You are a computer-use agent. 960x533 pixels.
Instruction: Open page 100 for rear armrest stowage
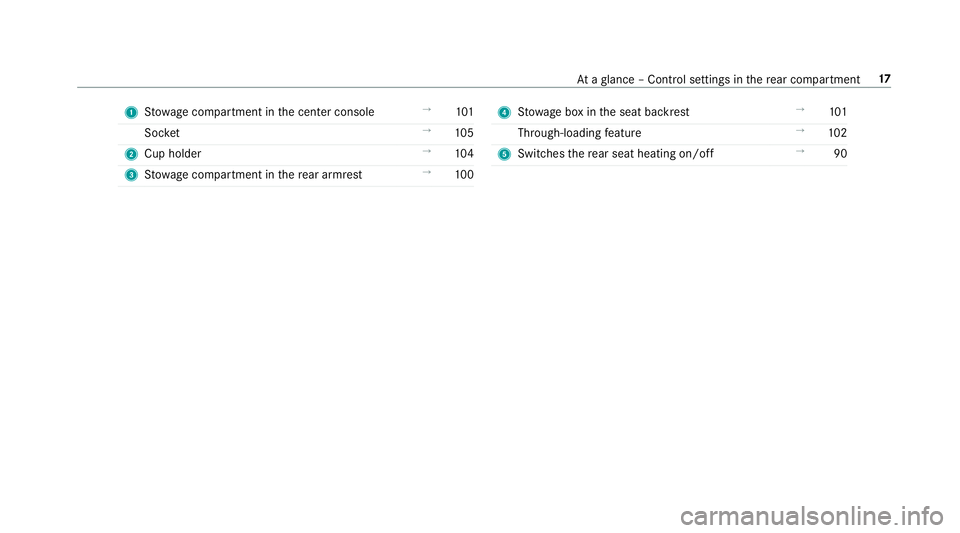click(464, 174)
